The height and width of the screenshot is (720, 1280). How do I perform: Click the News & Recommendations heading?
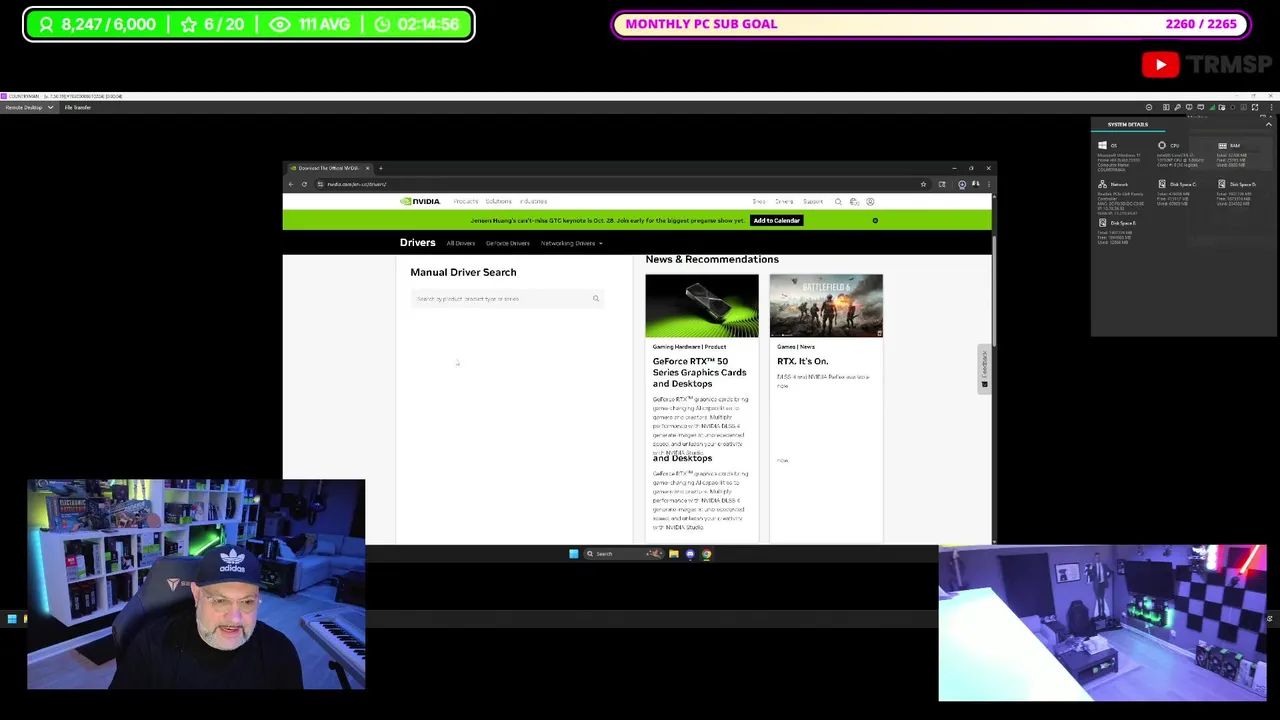(x=712, y=259)
